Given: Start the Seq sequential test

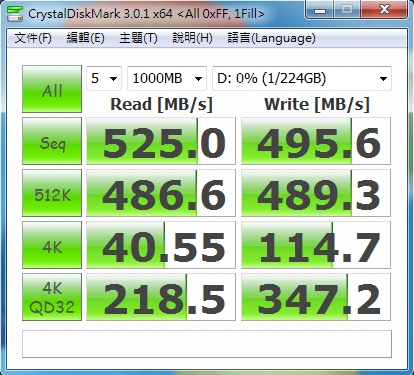Looking at the screenshot, I should (52, 141).
